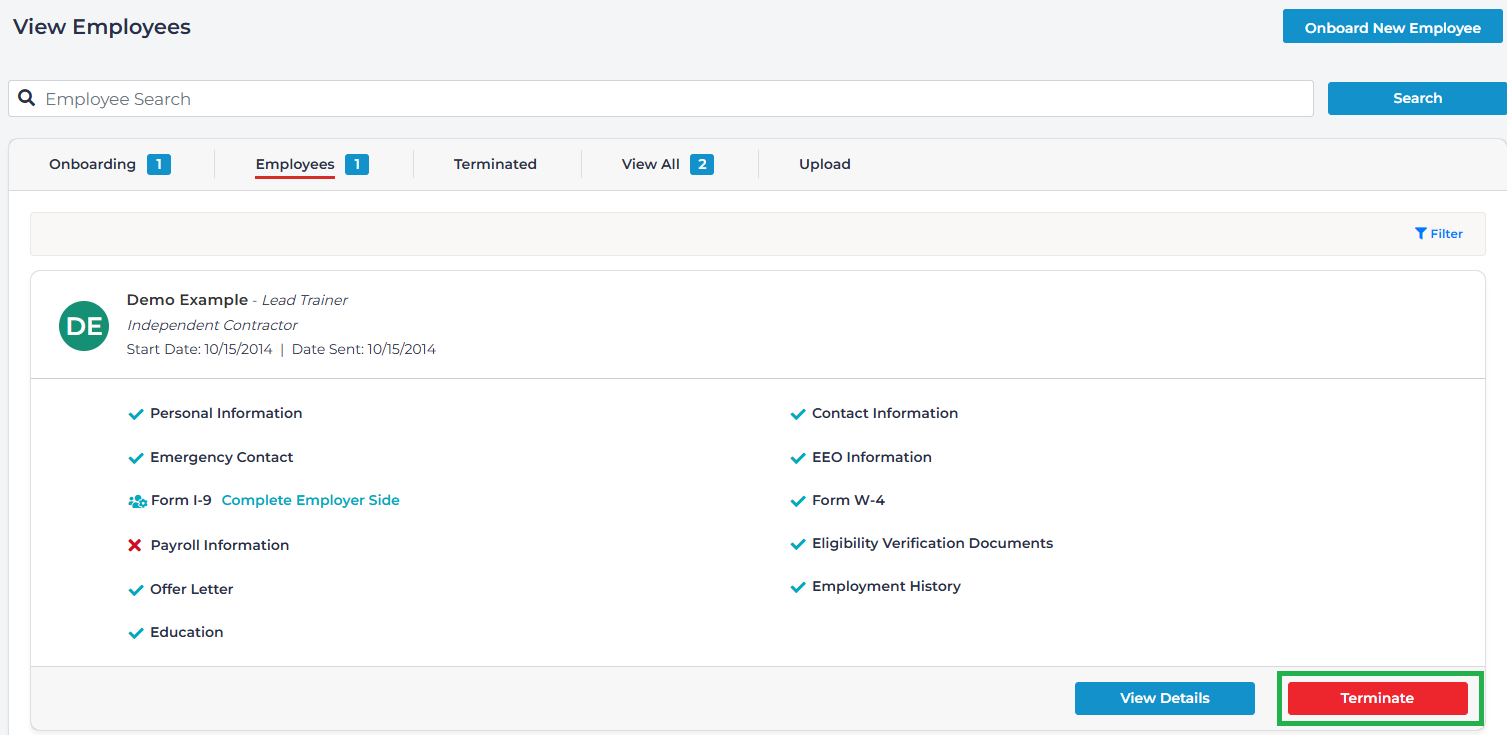Click the checkmark beside Form W-4

click(x=798, y=501)
